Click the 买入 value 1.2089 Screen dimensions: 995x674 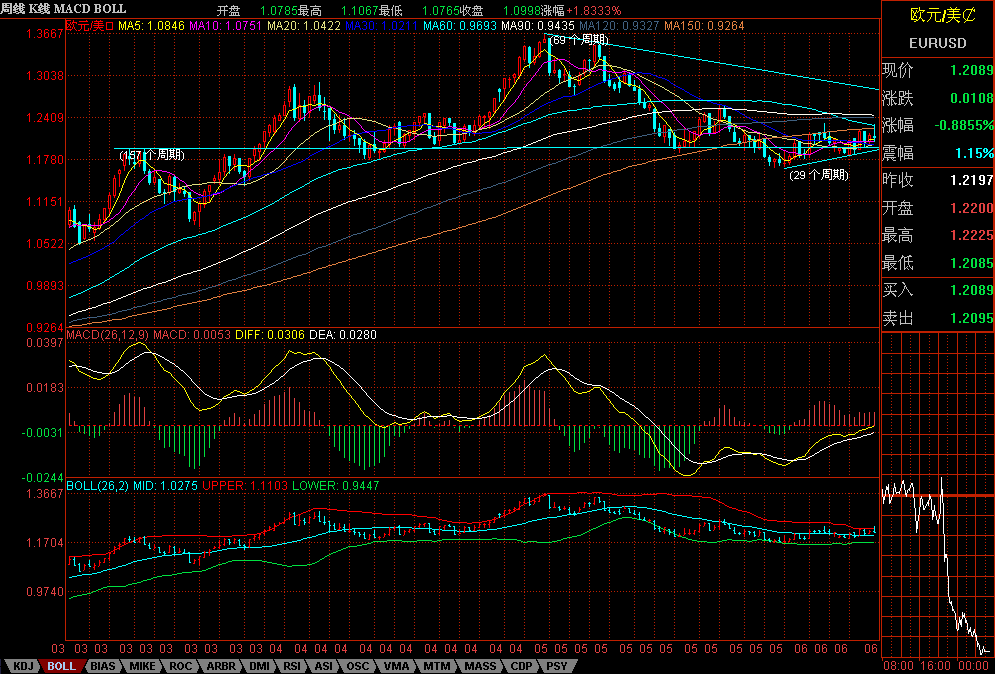[x=972, y=291]
